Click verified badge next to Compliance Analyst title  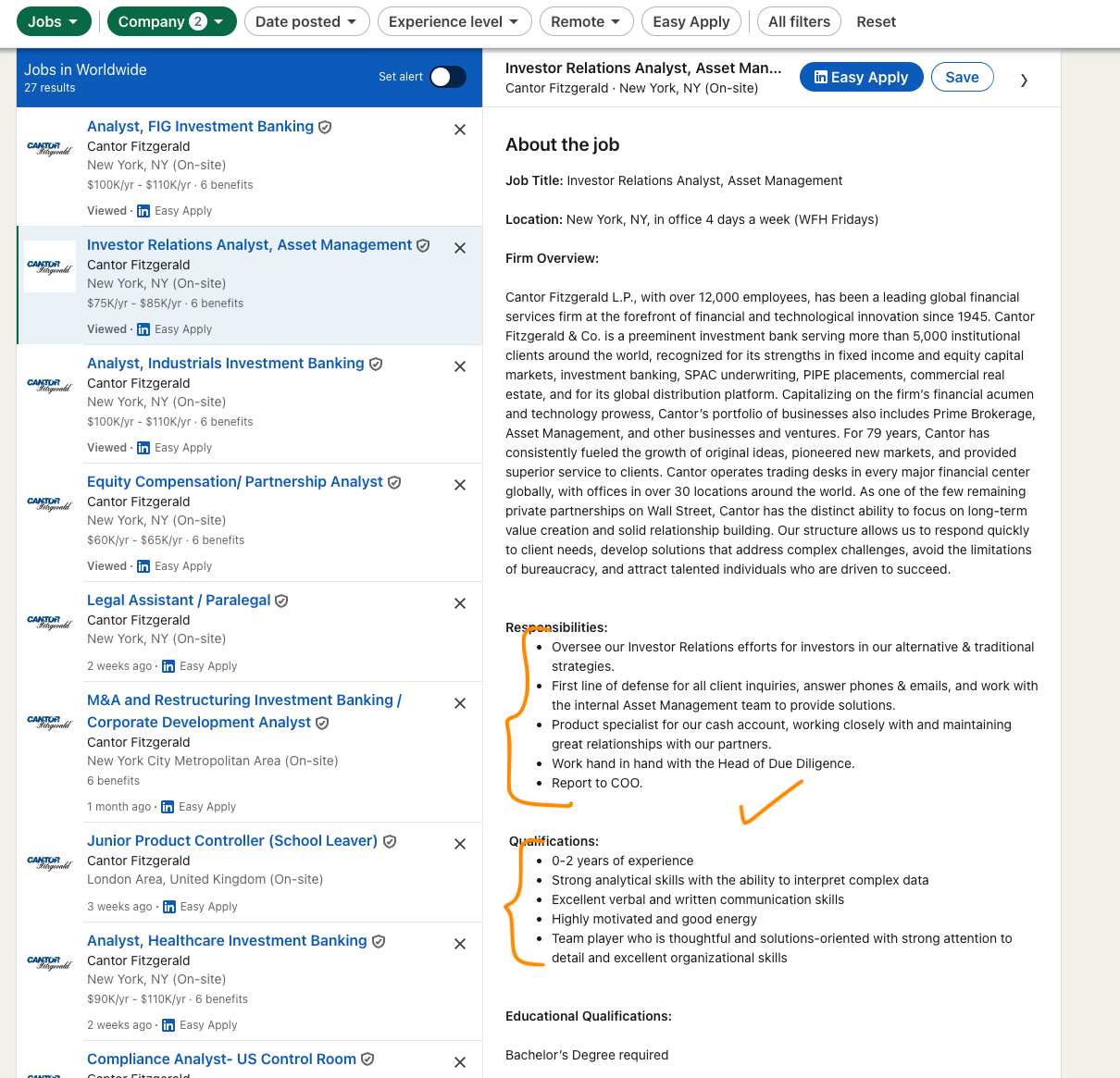(x=367, y=1060)
